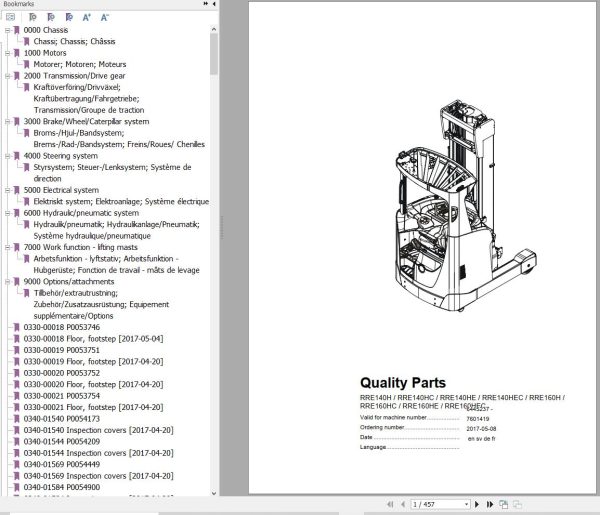
Task: Click the forklift illustration on the page
Action: (x=465, y=205)
